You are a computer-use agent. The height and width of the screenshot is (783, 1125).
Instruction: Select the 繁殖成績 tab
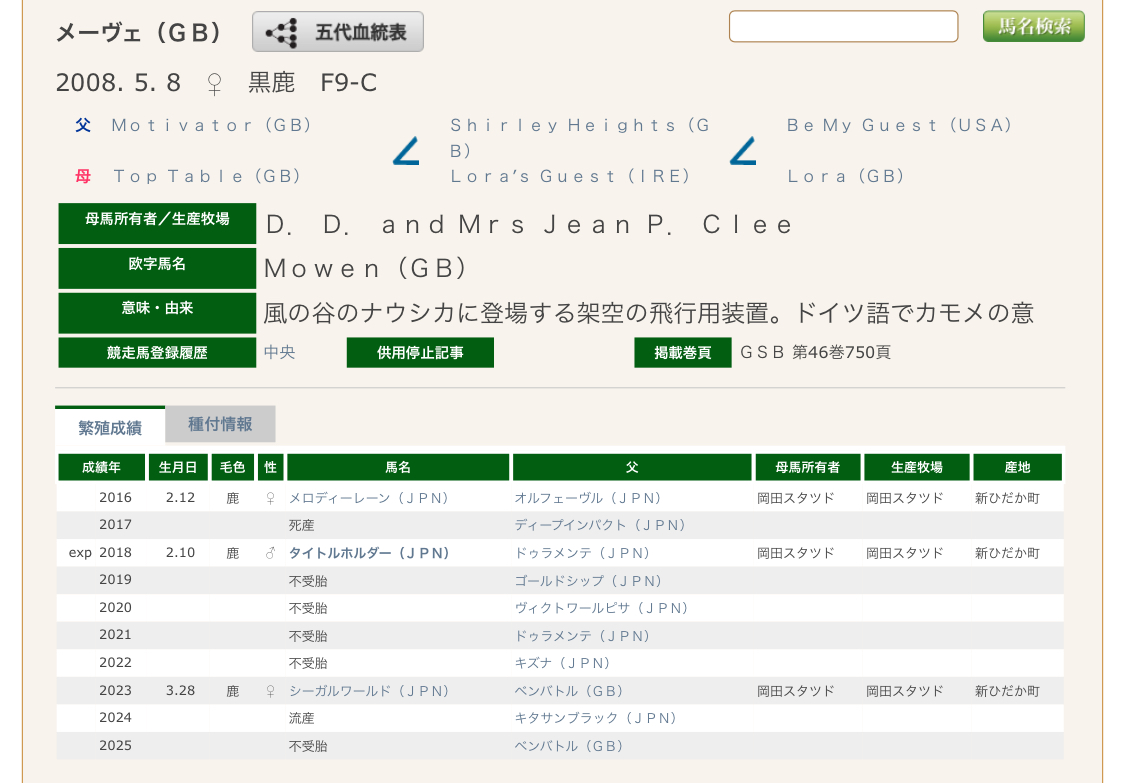click(110, 428)
